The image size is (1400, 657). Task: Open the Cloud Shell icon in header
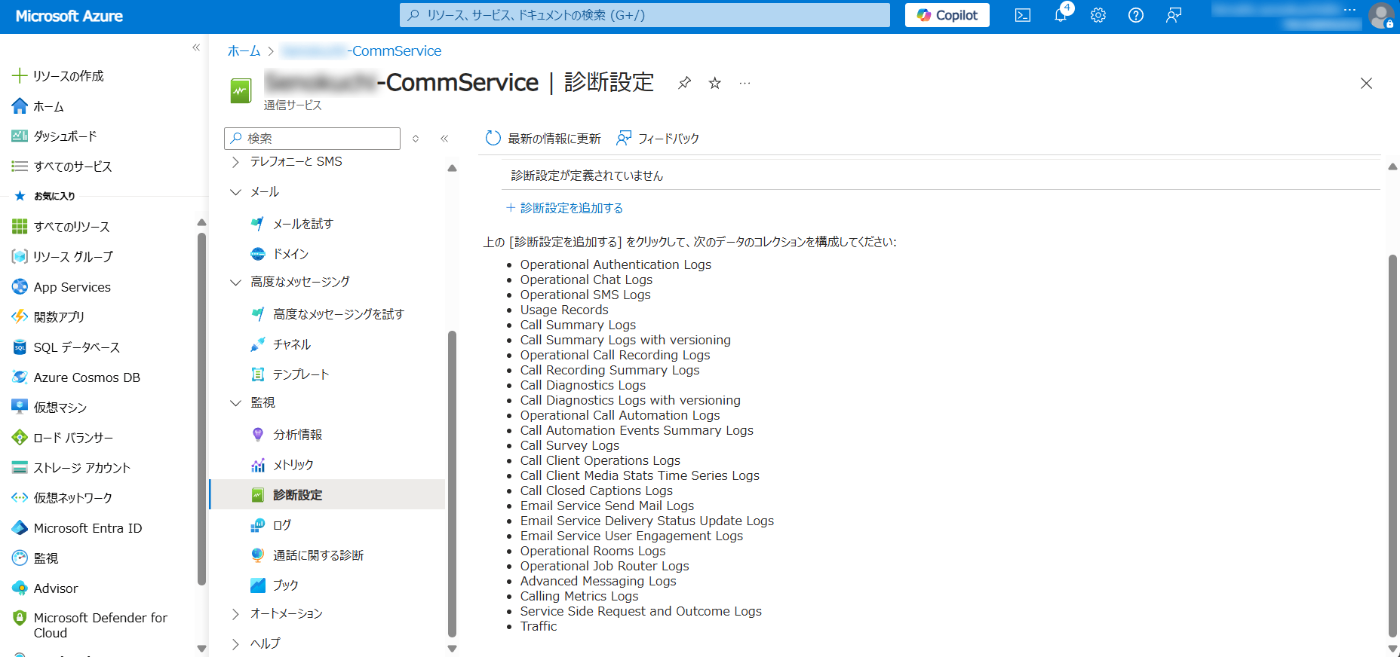(x=1022, y=15)
